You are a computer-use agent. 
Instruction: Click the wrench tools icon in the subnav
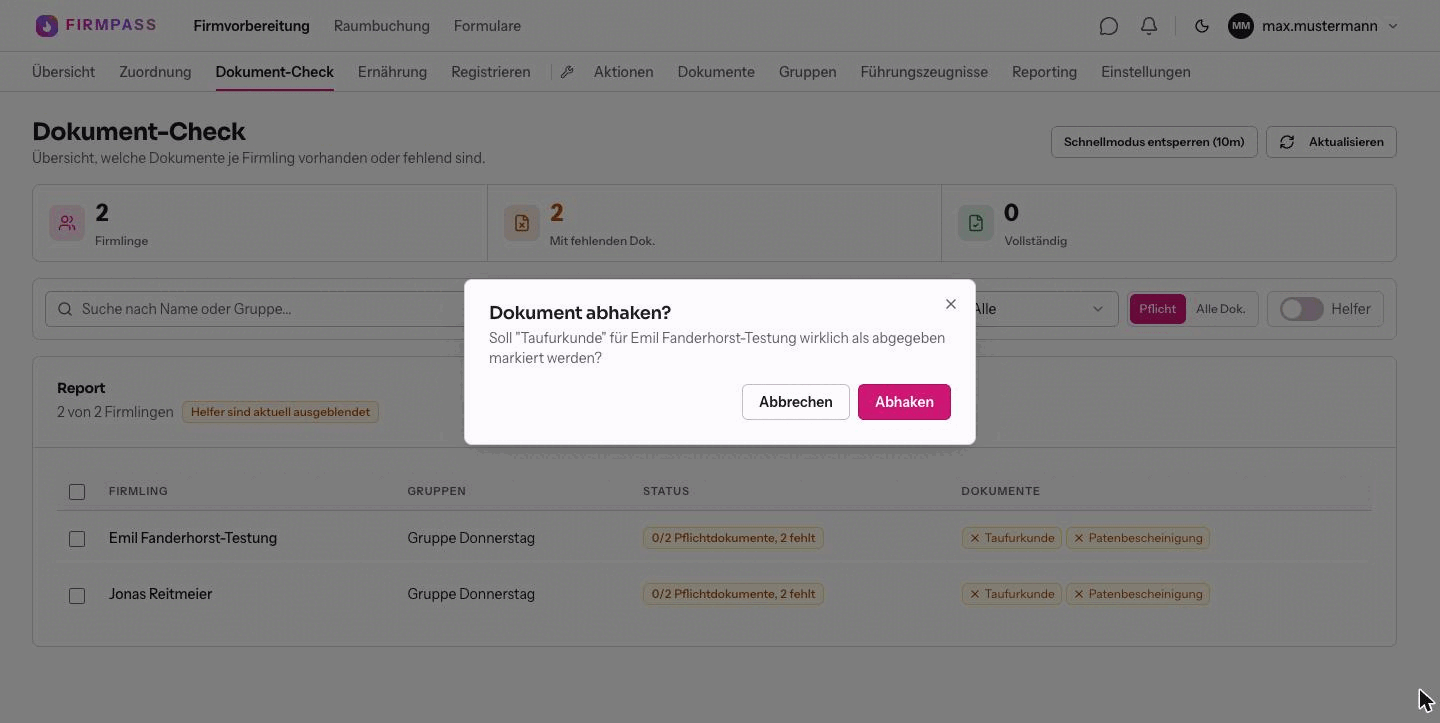567,72
